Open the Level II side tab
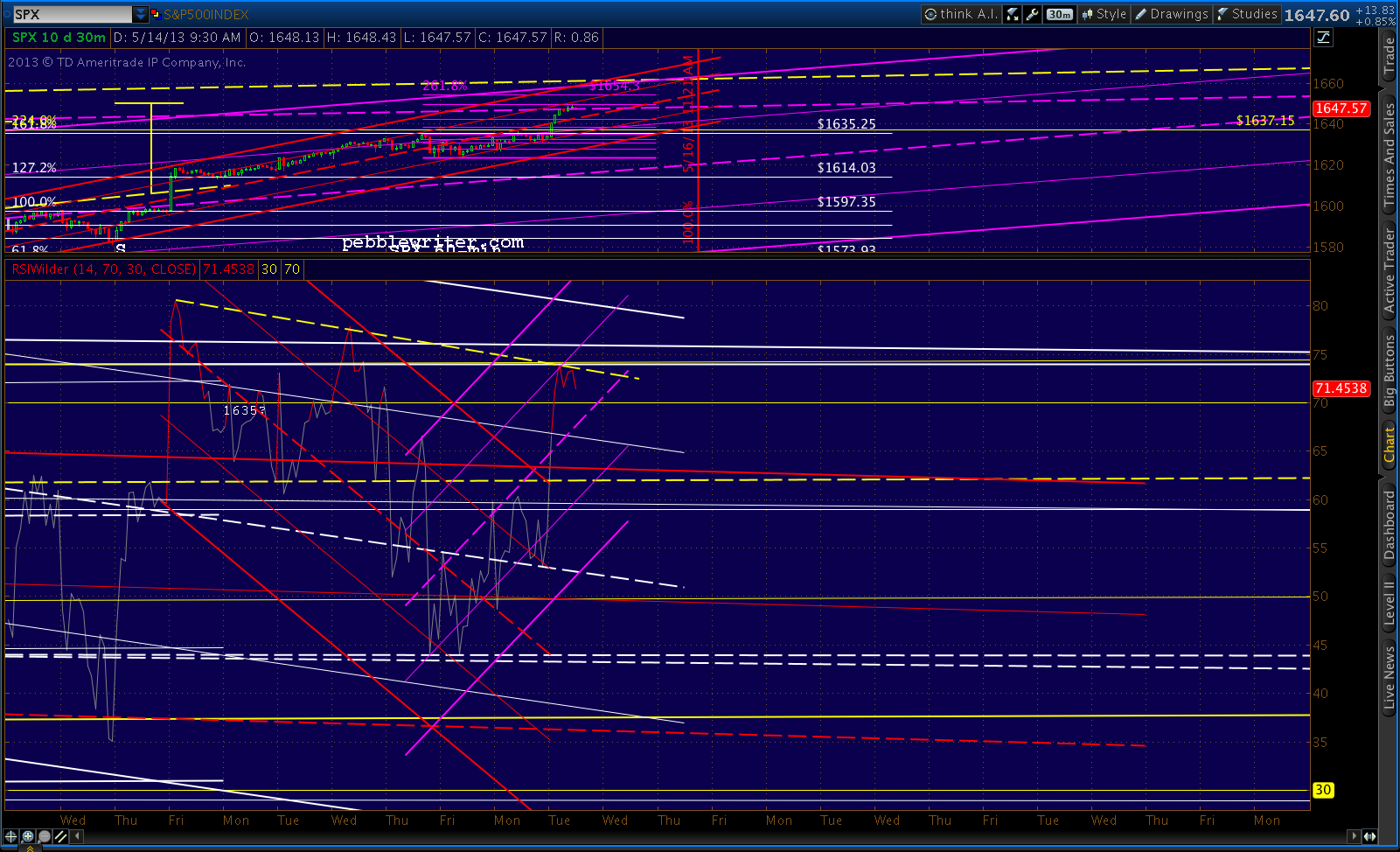 (1389, 604)
